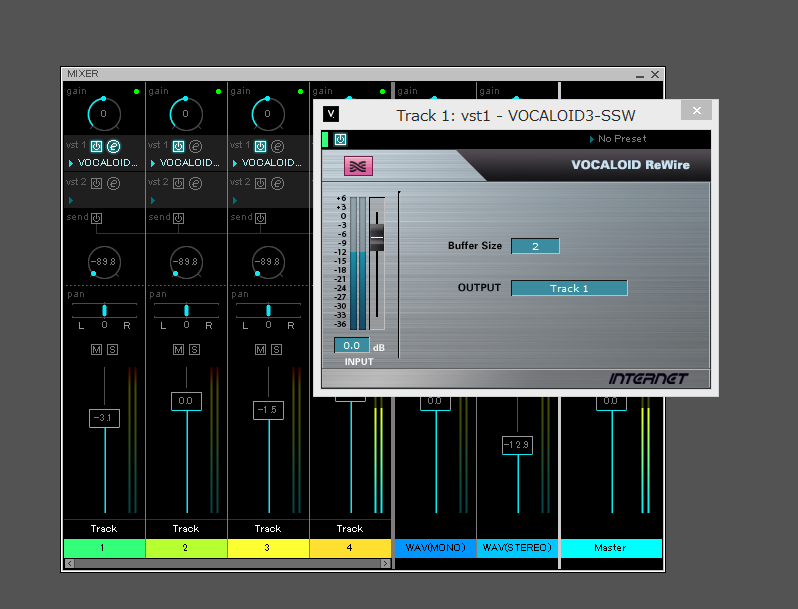
Task: Click the VOCALOID ReWire input level fader handle
Action: tap(377, 237)
